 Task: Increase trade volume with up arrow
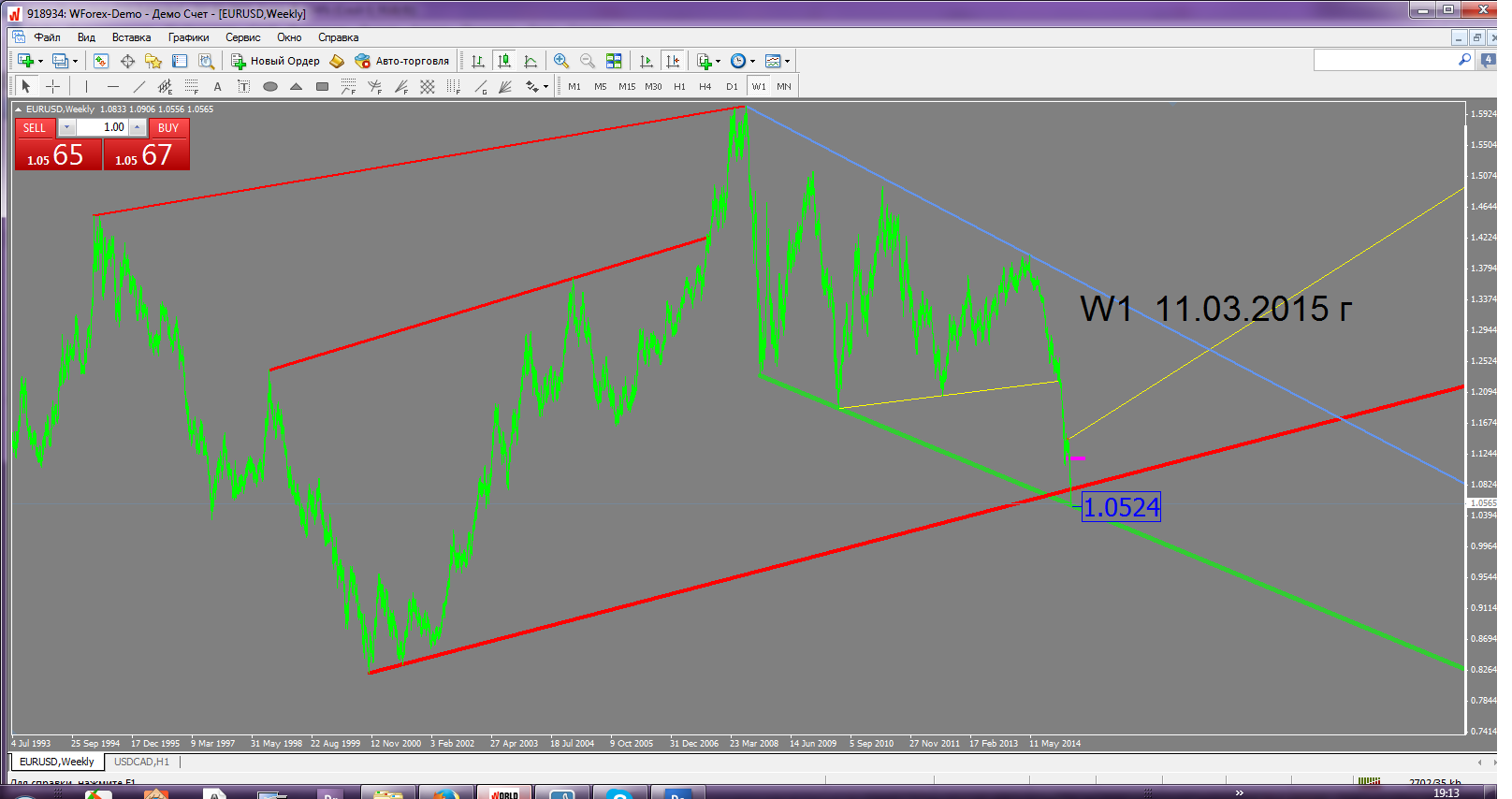(x=138, y=127)
